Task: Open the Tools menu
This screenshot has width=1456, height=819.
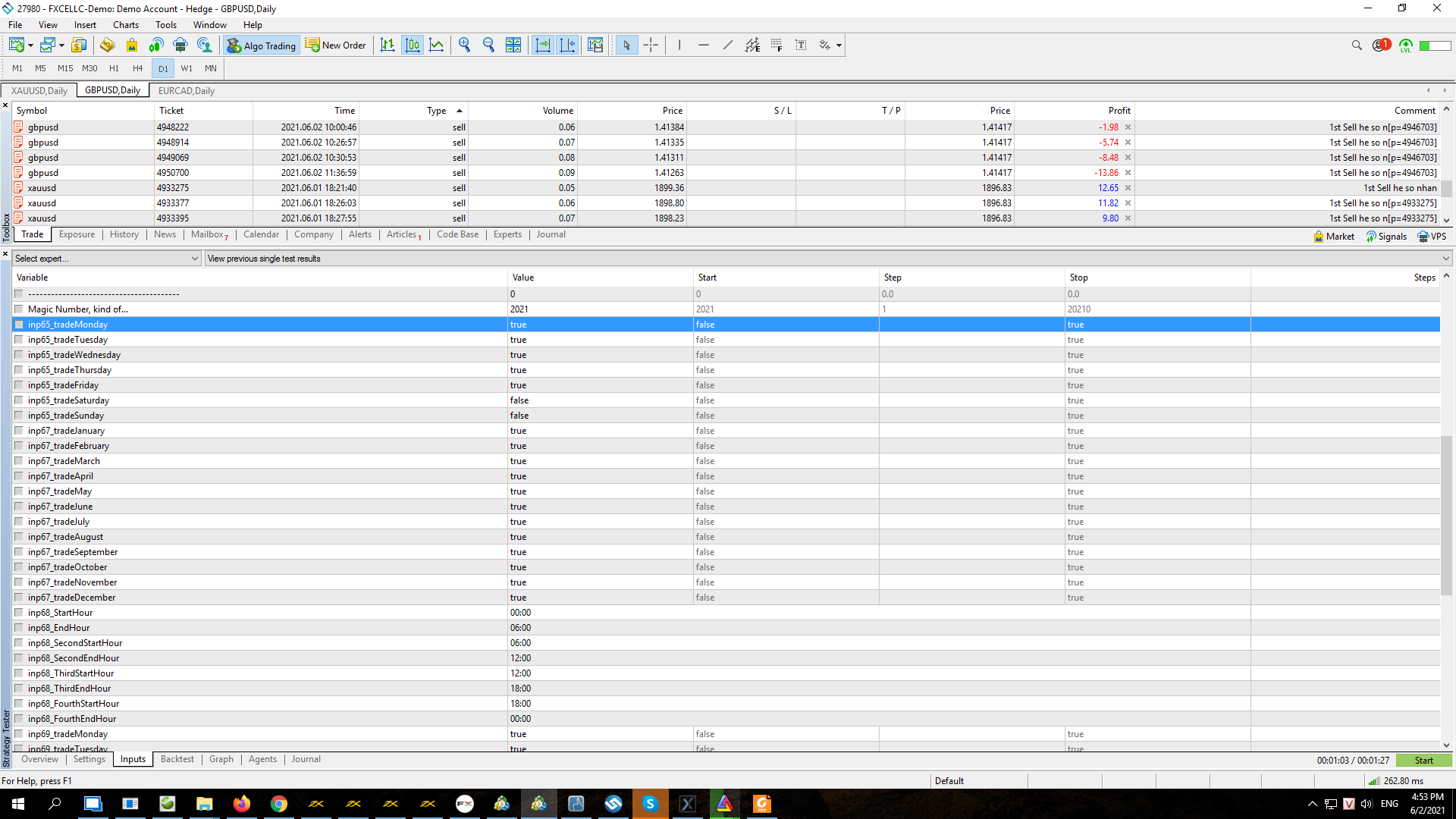Action: pyautogui.click(x=166, y=25)
